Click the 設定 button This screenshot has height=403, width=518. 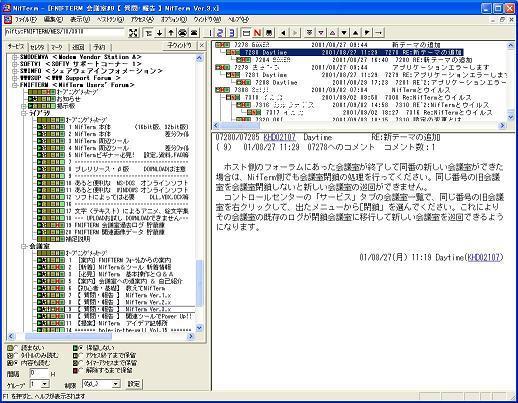coord(134,384)
